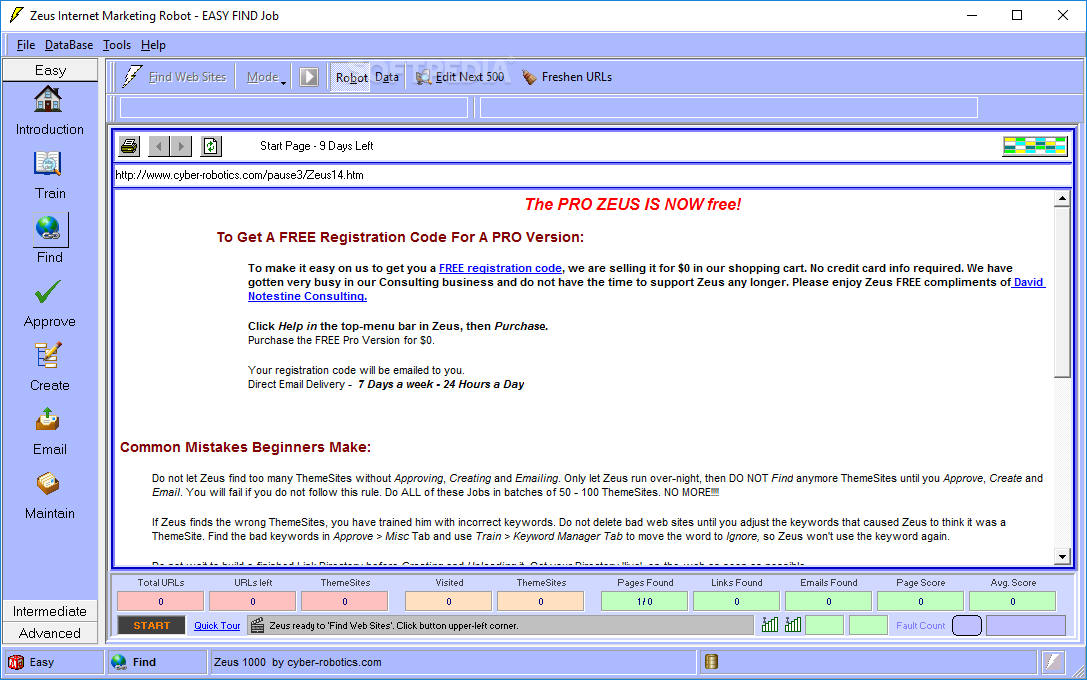Click the Freshen URLs toolbar item
The height and width of the screenshot is (680, 1087).
pos(567,77)
